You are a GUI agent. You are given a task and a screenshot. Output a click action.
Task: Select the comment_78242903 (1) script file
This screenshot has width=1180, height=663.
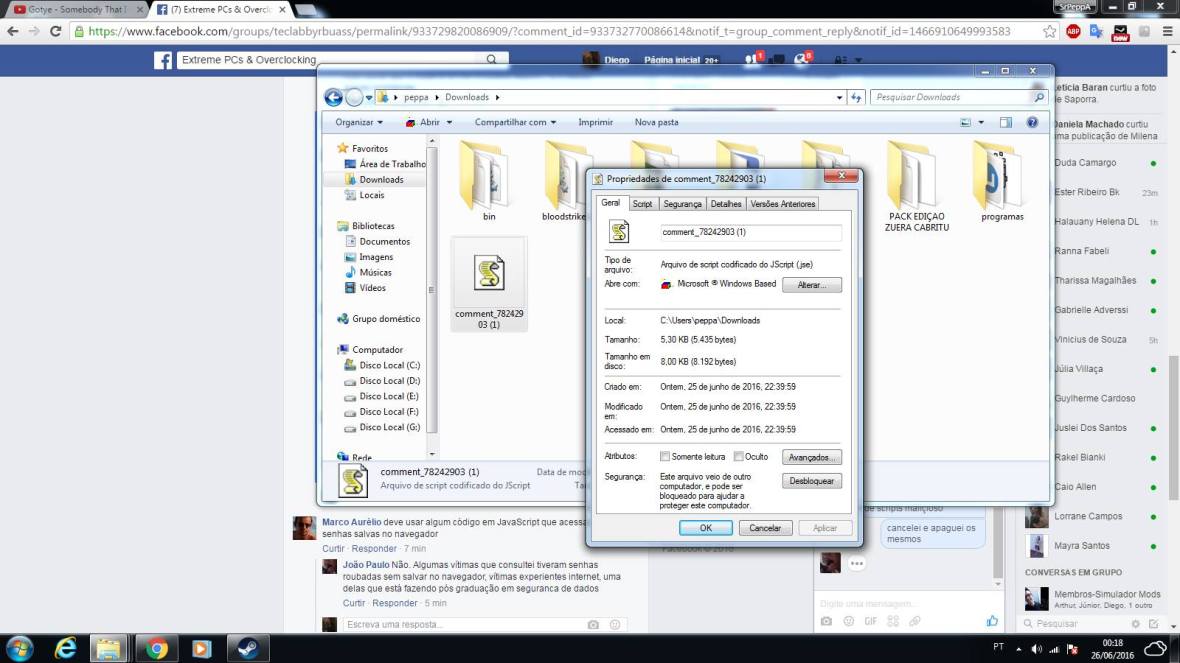click(x=489, y=283)
